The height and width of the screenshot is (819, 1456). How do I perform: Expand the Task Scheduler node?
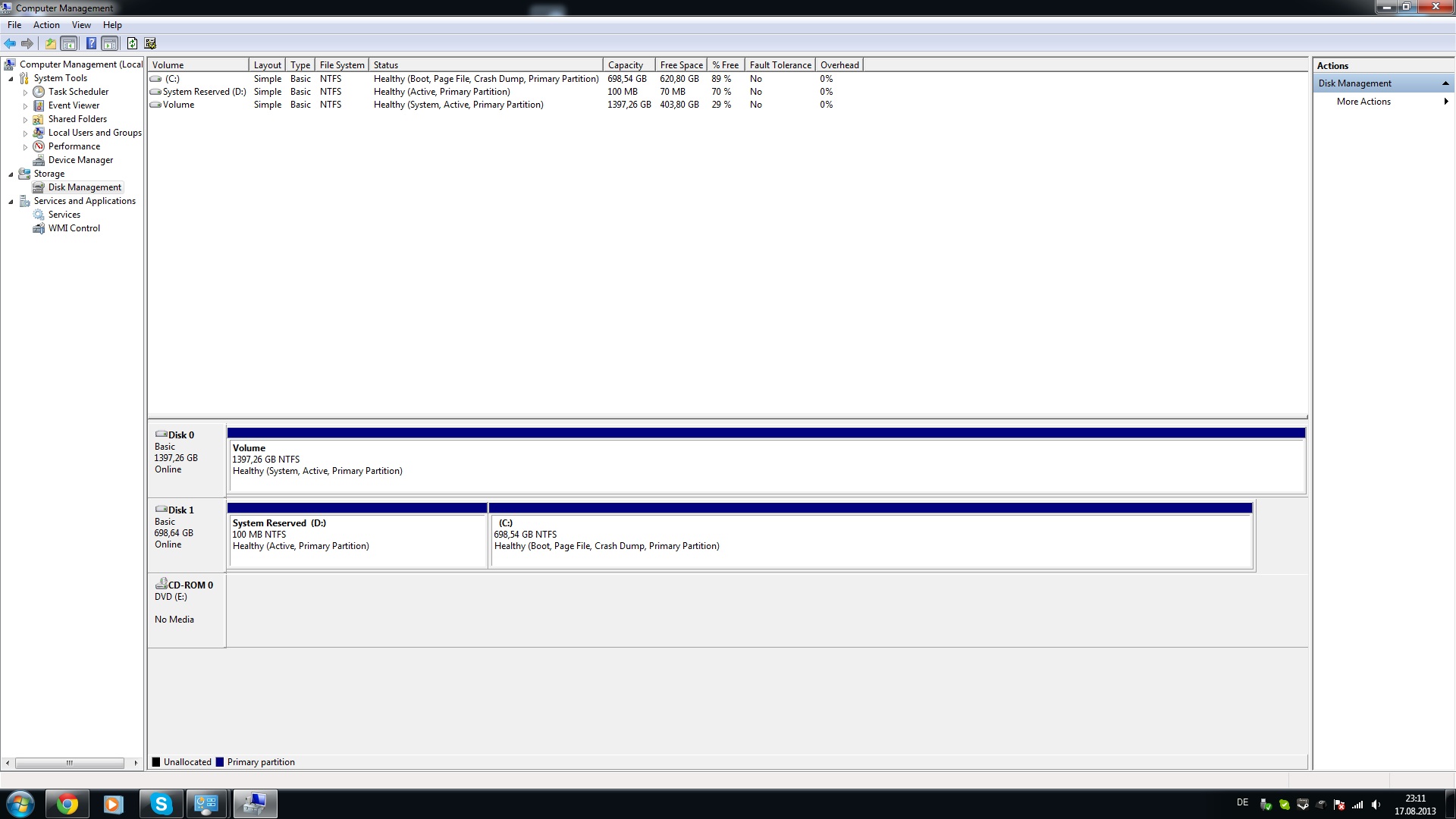pyautogui.click(x=25, y=93)
